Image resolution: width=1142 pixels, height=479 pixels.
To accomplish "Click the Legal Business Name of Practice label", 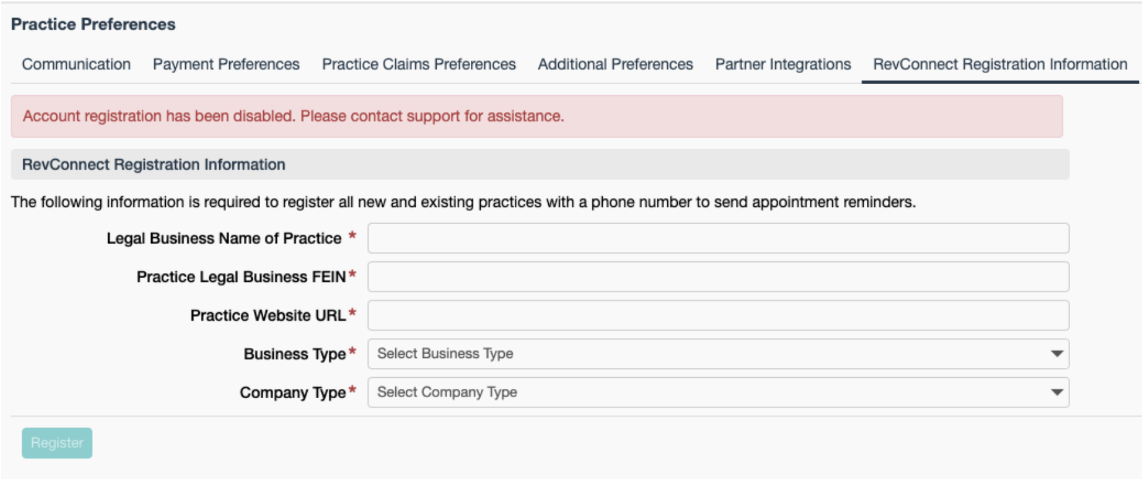I will point(224,238).
